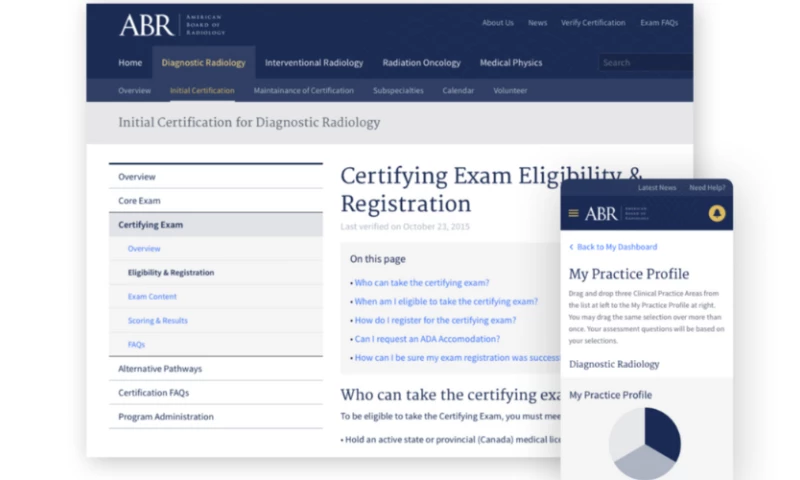Open Scoring & Results sidebar item
Viewport: 800px width, 480px height.
click(157, 321)
